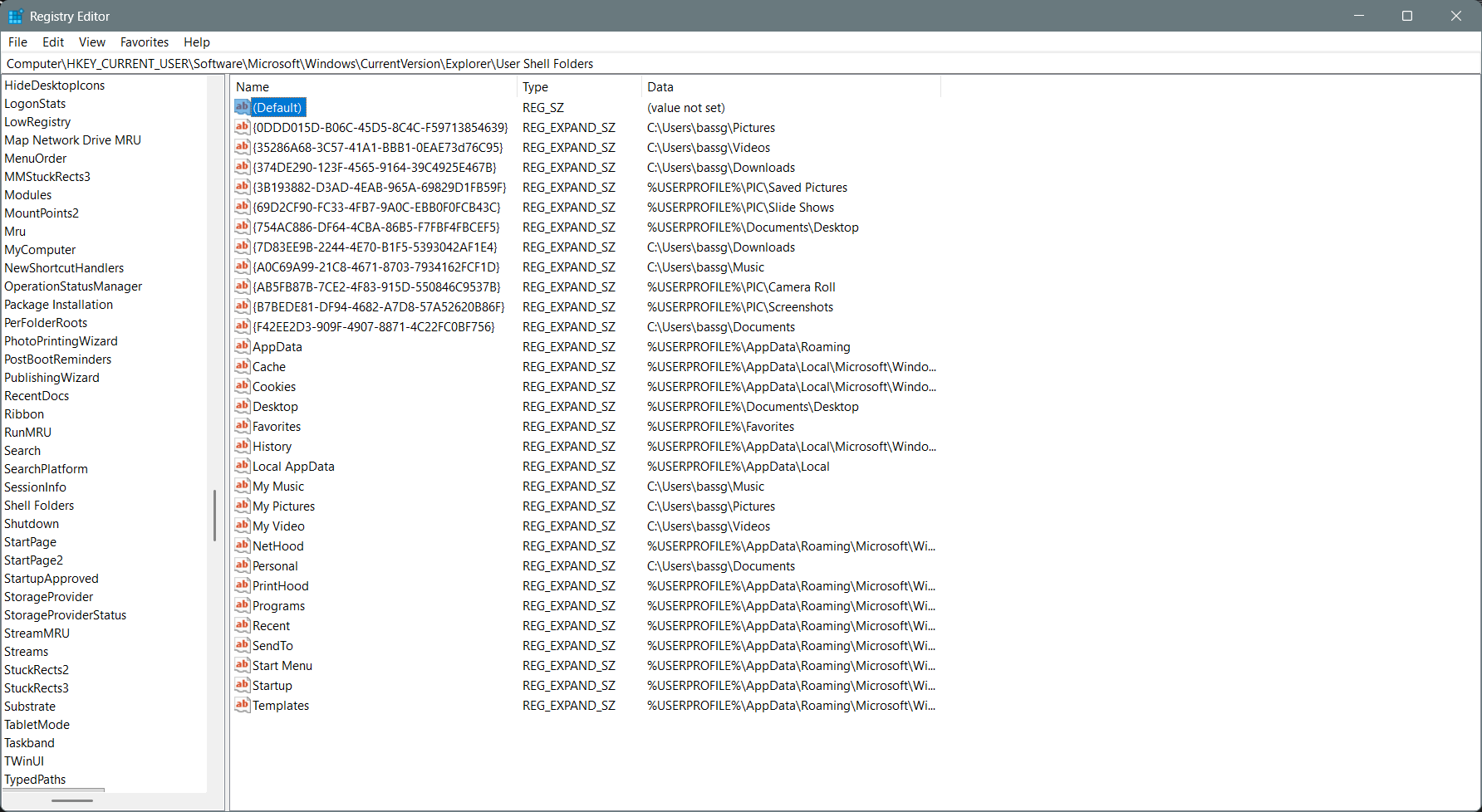The width and height of the screenshot is (1482, 812).
Task: Select the SearchPlatform key
Action: (x=46, y=469)
